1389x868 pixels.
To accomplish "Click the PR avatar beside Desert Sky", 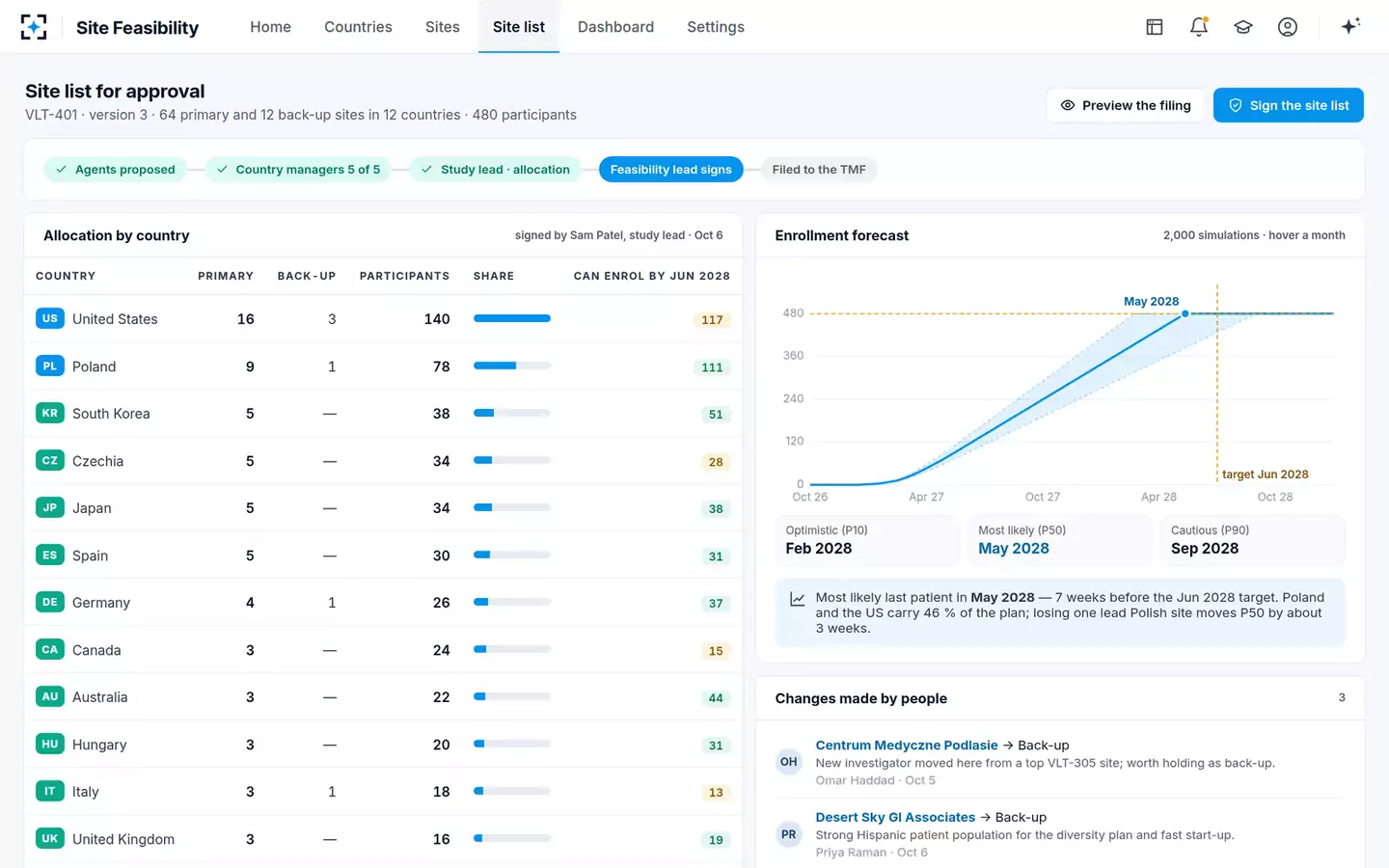I will 789,834.
